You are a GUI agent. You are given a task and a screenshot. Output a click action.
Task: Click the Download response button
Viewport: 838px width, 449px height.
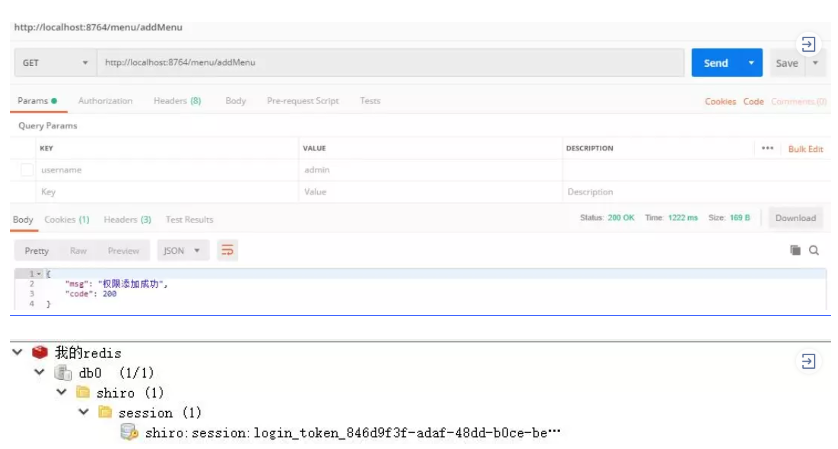tap(795, 218)
